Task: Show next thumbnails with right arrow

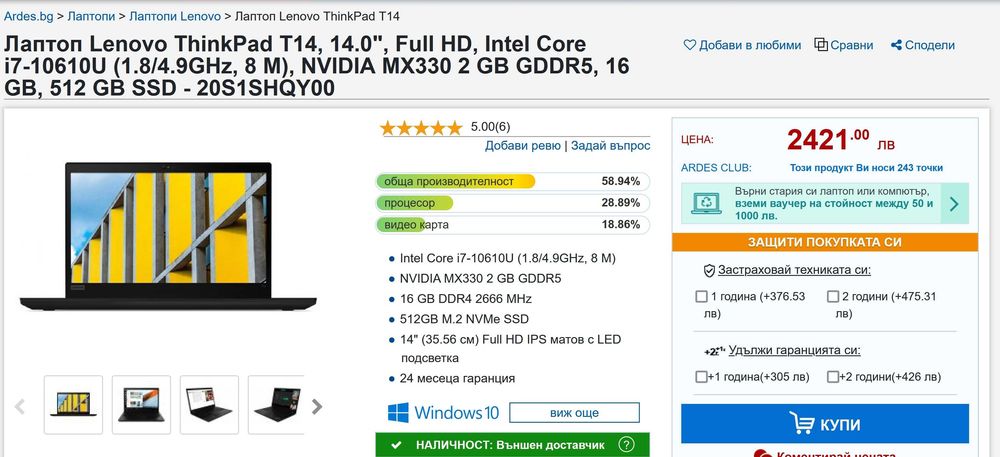Action: pyautogui.click(x=317, y=406)
